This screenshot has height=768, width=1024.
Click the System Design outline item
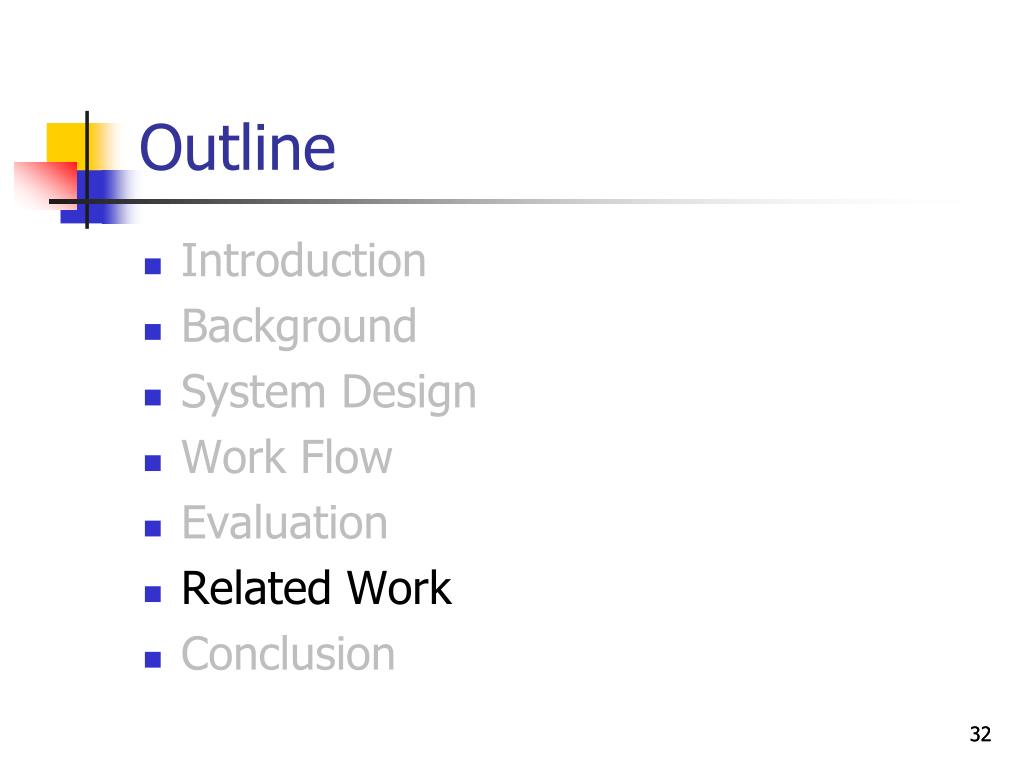click(329, 392)
